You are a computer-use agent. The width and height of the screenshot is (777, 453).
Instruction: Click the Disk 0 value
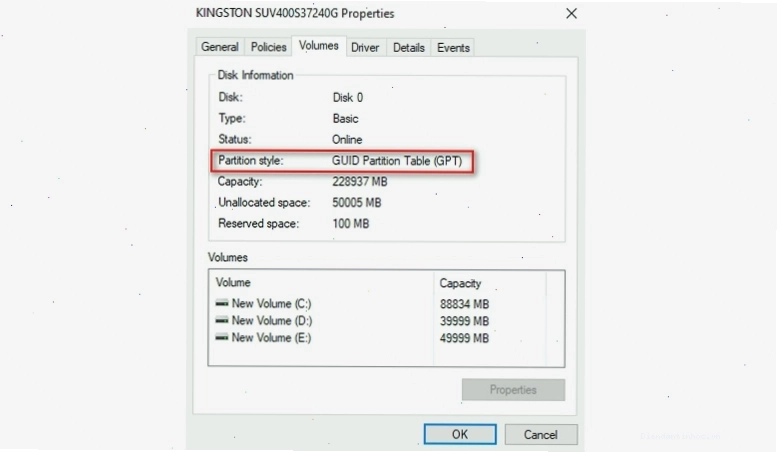click(x=348, y=98)
